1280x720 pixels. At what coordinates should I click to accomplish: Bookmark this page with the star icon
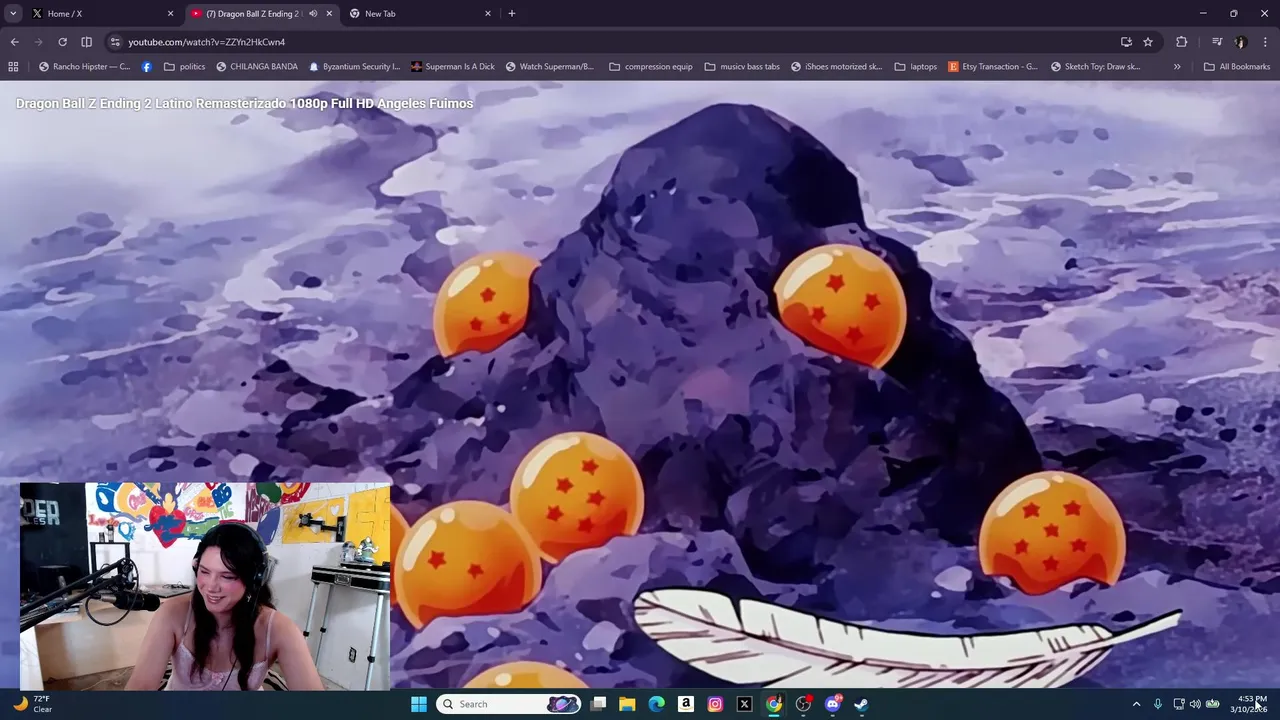(1148, 42)
